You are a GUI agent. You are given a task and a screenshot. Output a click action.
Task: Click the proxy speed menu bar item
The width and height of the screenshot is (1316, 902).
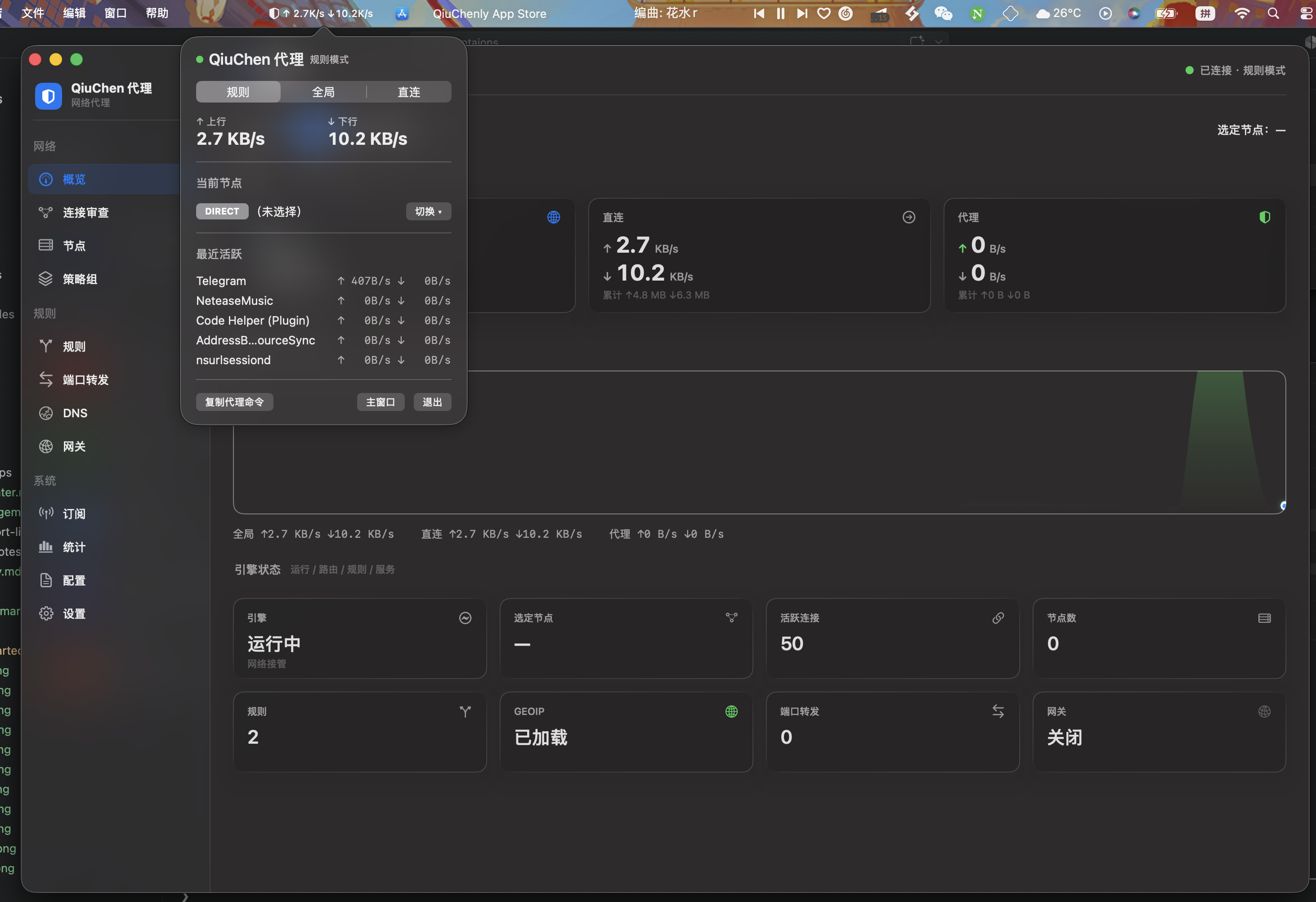click(321, 13)
